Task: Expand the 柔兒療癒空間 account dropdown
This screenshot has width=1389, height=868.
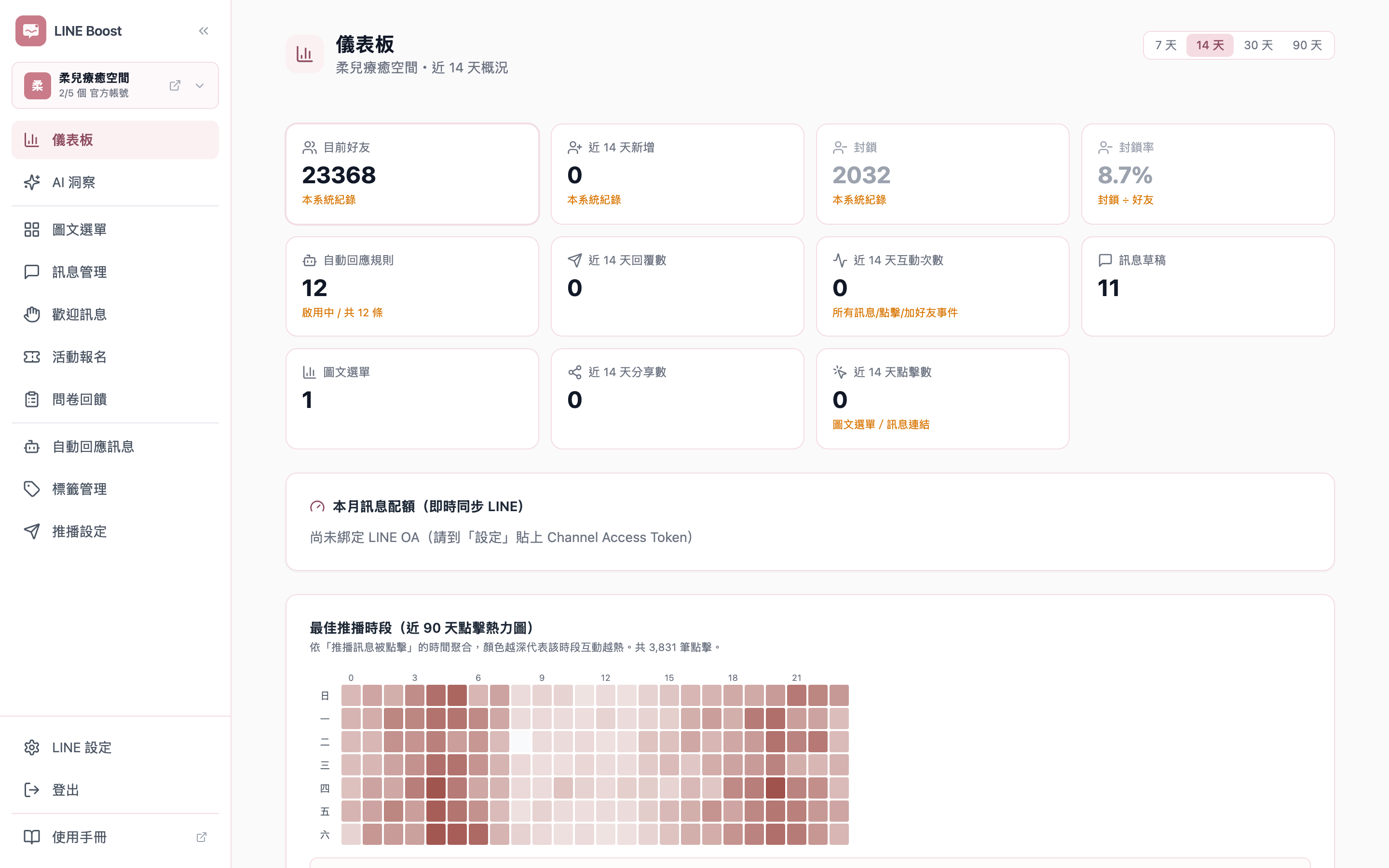Action: point(200,85)
